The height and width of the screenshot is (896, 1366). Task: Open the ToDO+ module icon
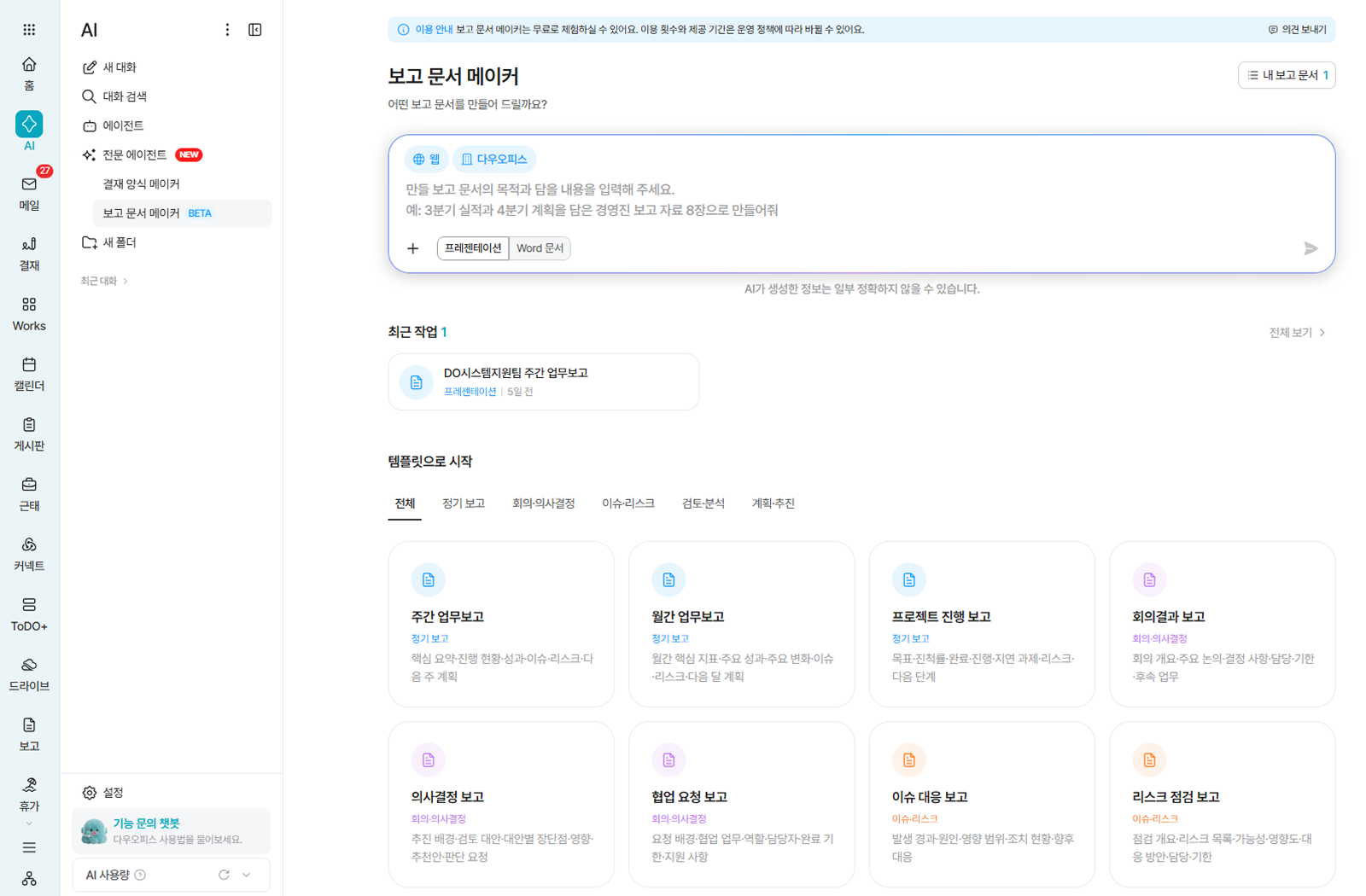point(29,614)
